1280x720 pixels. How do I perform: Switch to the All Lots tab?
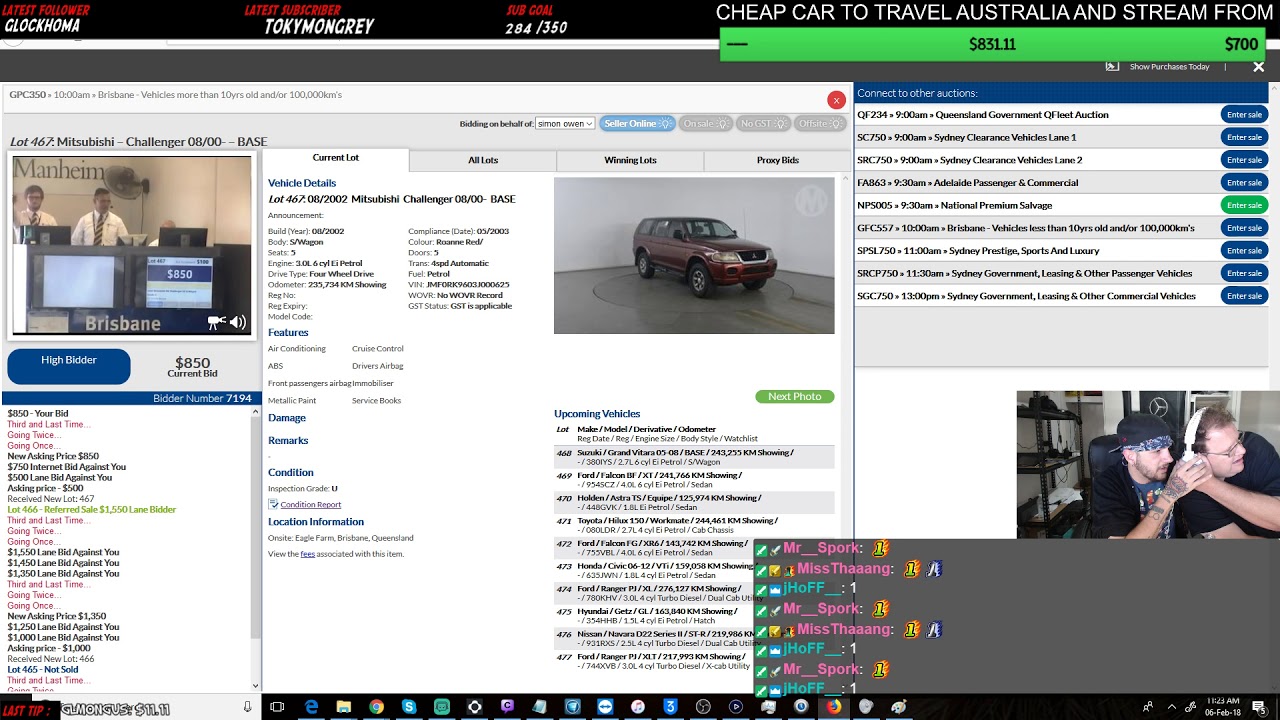[483, 160]
